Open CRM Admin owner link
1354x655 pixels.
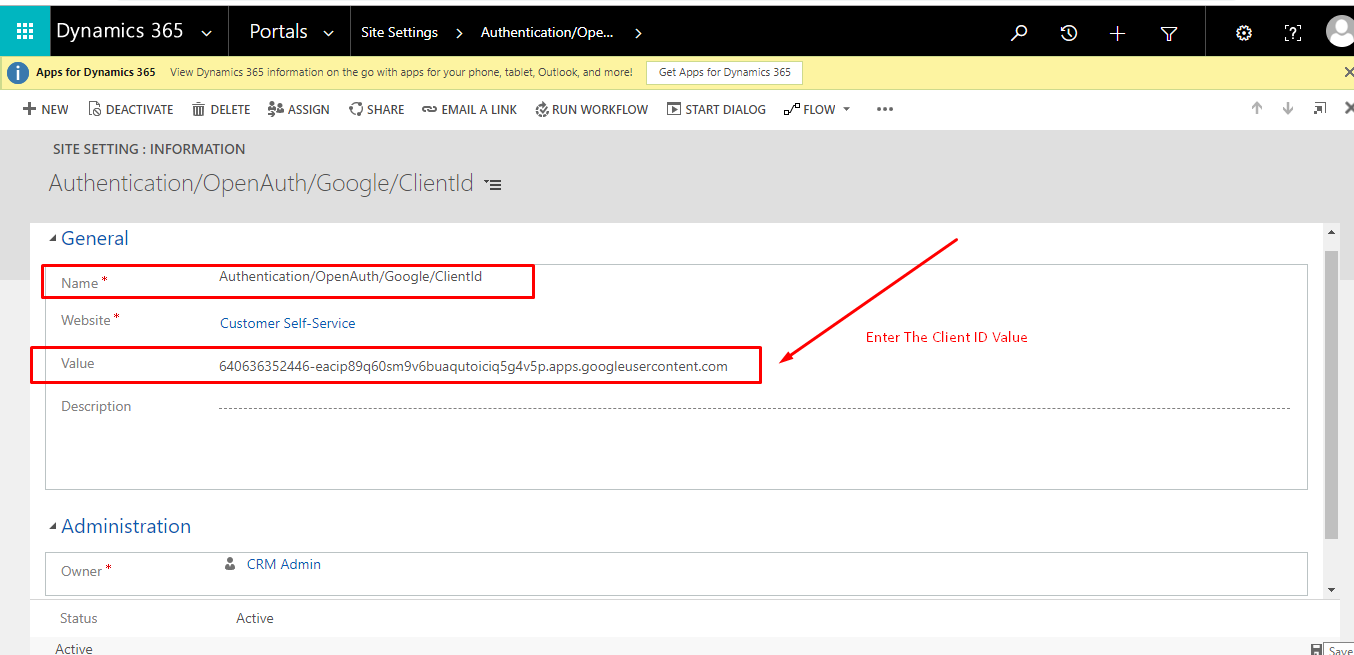click(284, 564)
